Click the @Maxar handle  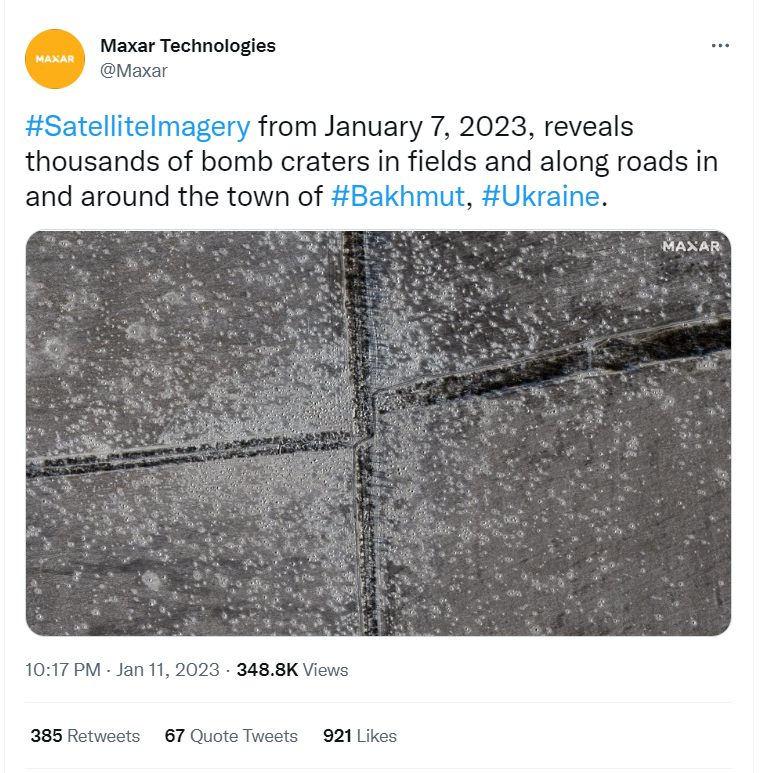[134, 70]
